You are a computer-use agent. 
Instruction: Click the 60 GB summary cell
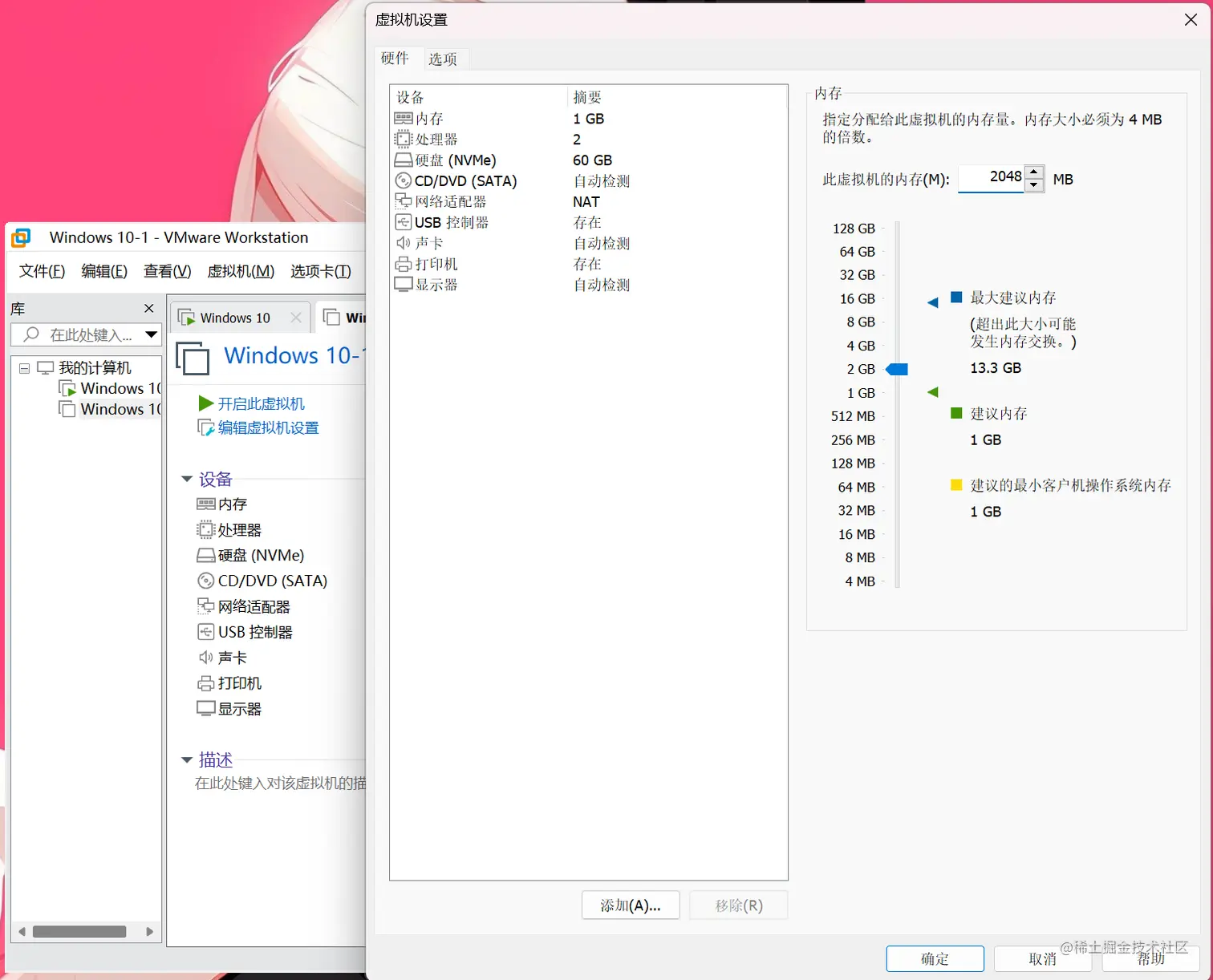[x=593, y=160]
